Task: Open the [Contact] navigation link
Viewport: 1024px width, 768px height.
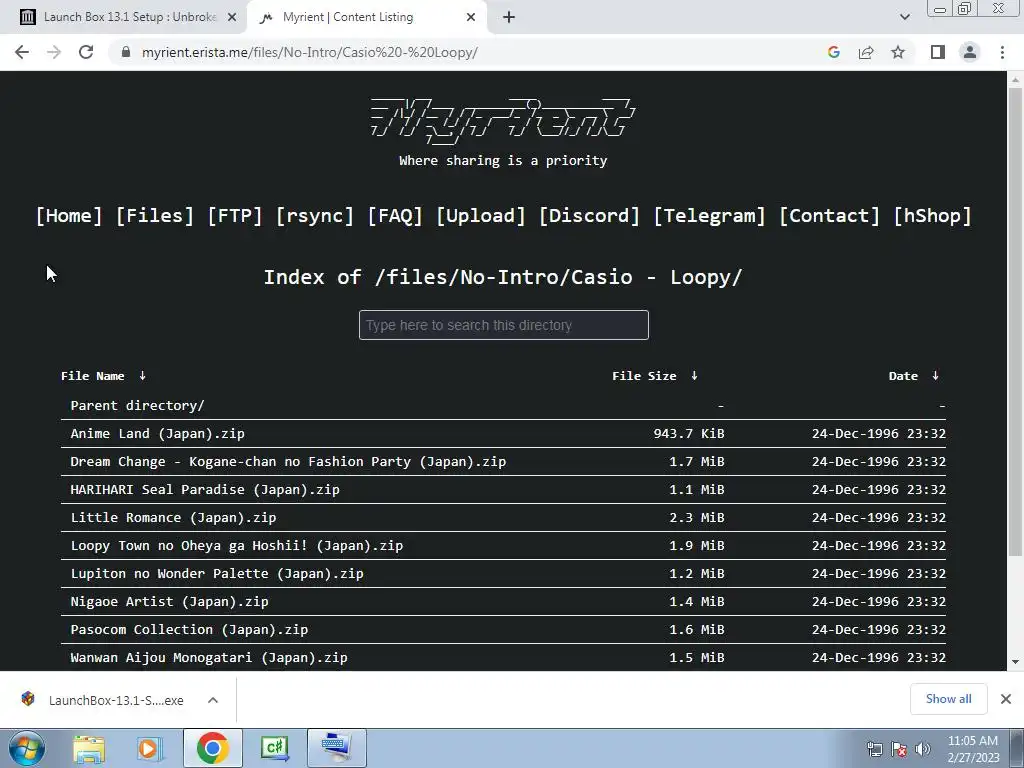Action: 829,216
